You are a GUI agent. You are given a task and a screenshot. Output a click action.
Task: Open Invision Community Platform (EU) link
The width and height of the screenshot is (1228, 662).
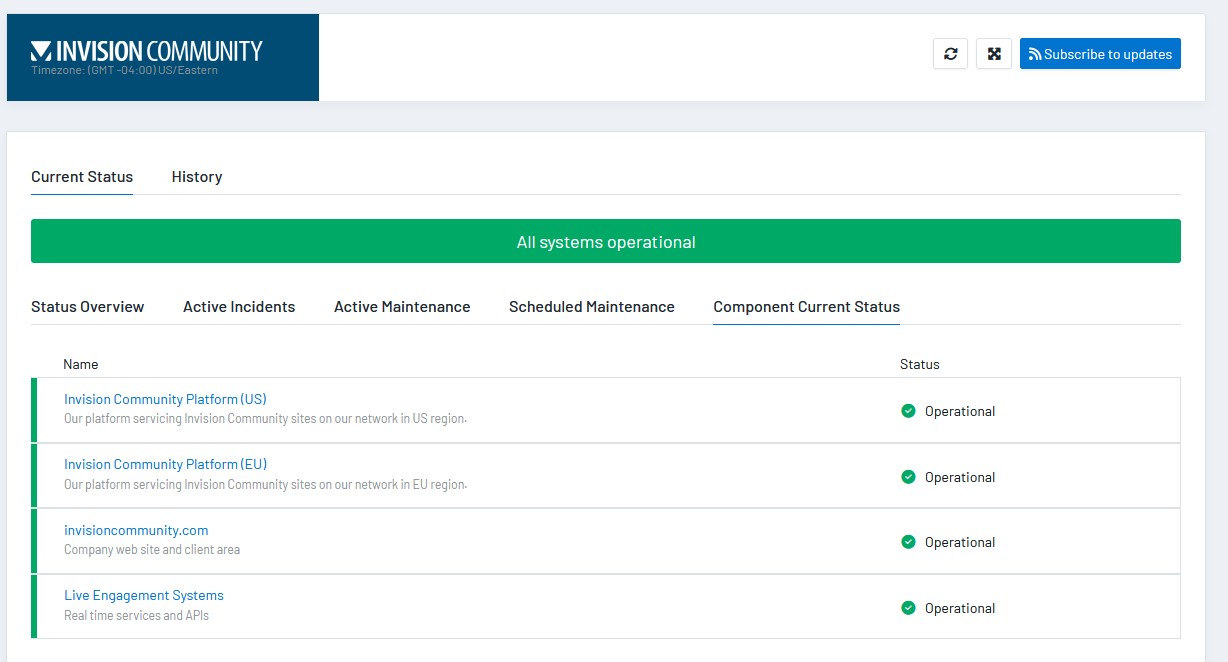pyautogui.click(x=165, y=464)
